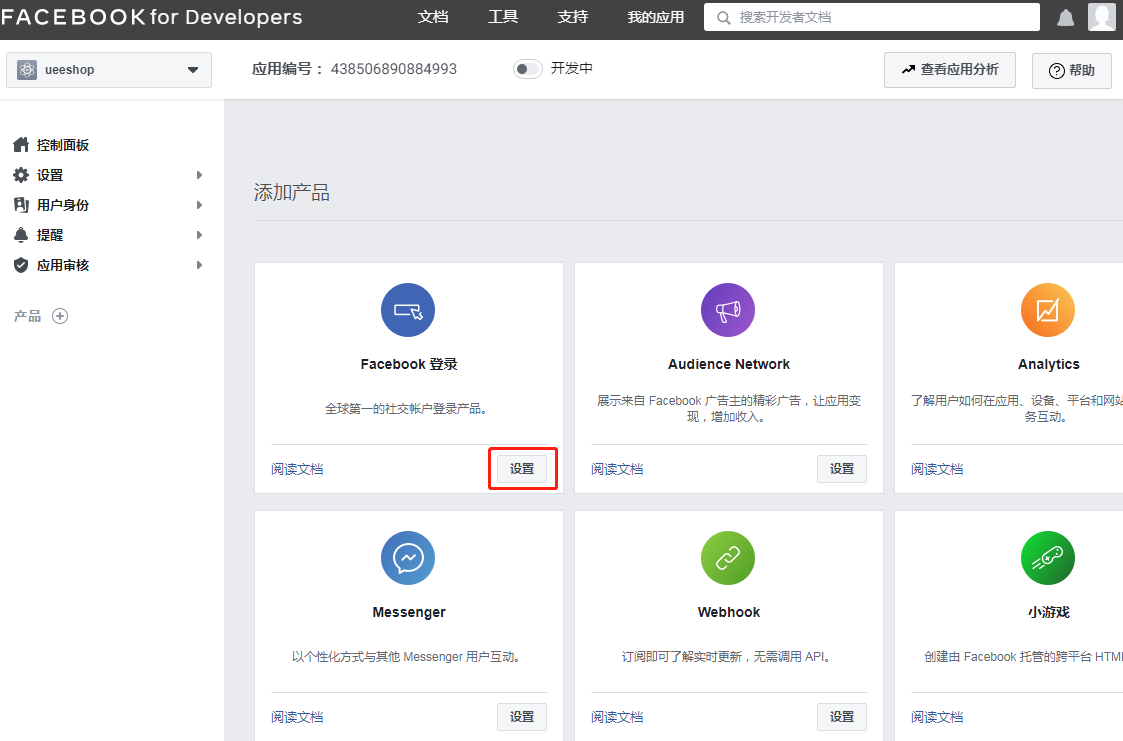Click the developer docs search field

pyautogui.click(x=872, y=17)
